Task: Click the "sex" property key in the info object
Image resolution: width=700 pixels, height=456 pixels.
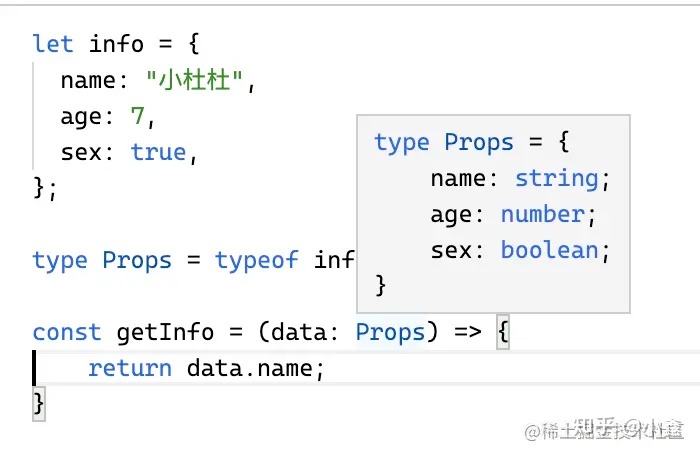Action: pyautogui.click(x=81, y=153)
